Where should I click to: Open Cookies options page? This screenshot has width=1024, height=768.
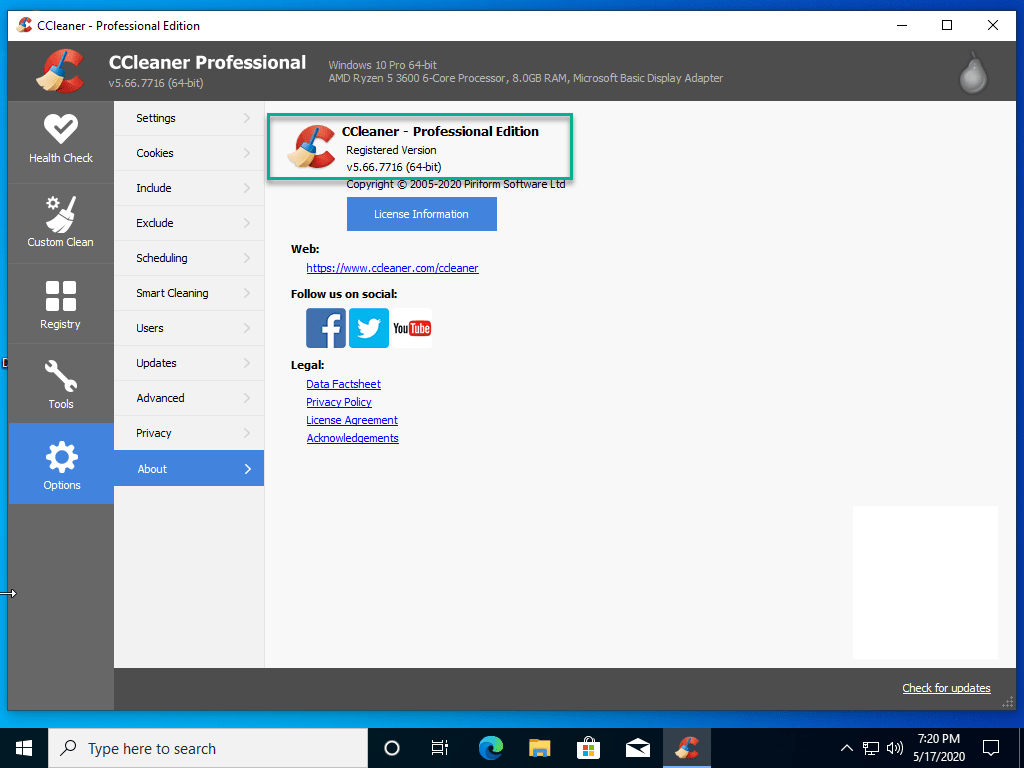(189, 153)
